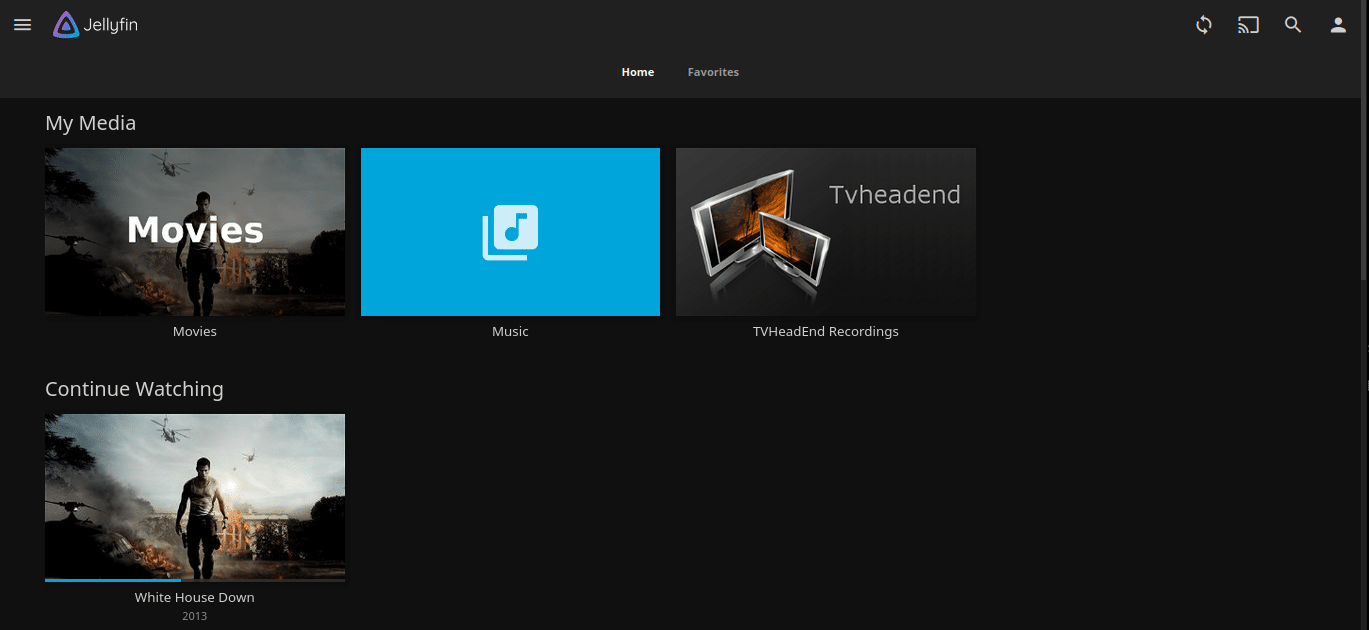Click the Jellyfin logo
Image resolution: width=1369 pixels, height=630 pixels.
(95, 25)
